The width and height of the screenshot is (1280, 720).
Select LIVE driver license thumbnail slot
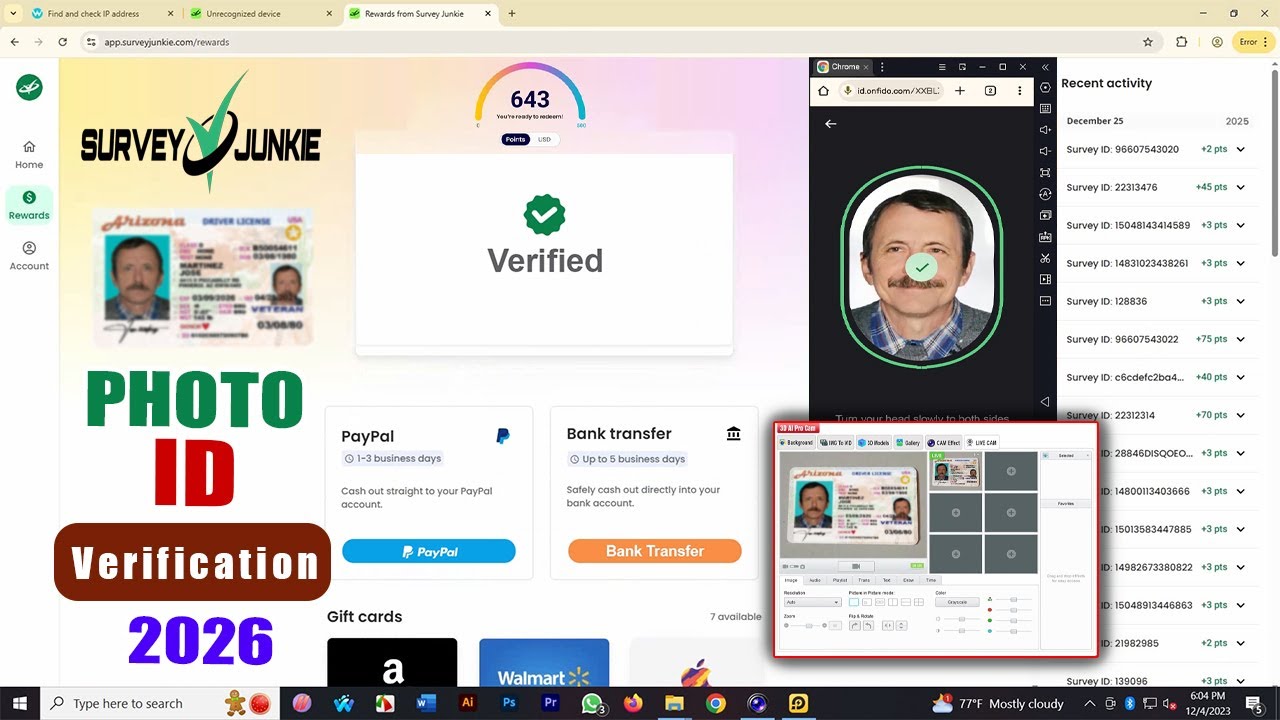tap(956, 471)
